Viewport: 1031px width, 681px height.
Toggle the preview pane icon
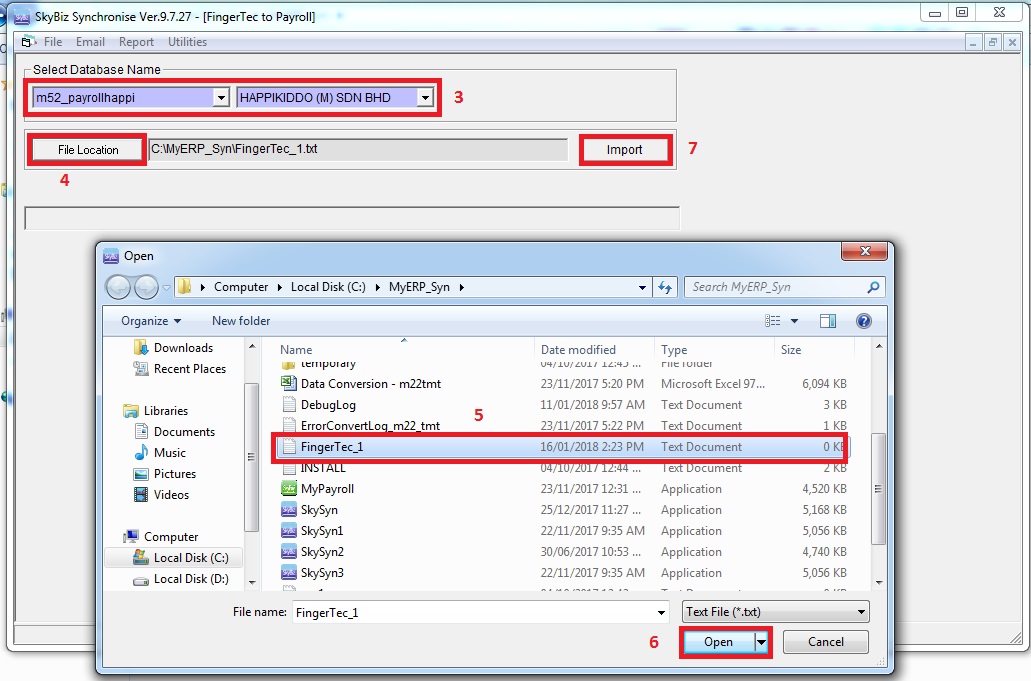pos(827,321)
